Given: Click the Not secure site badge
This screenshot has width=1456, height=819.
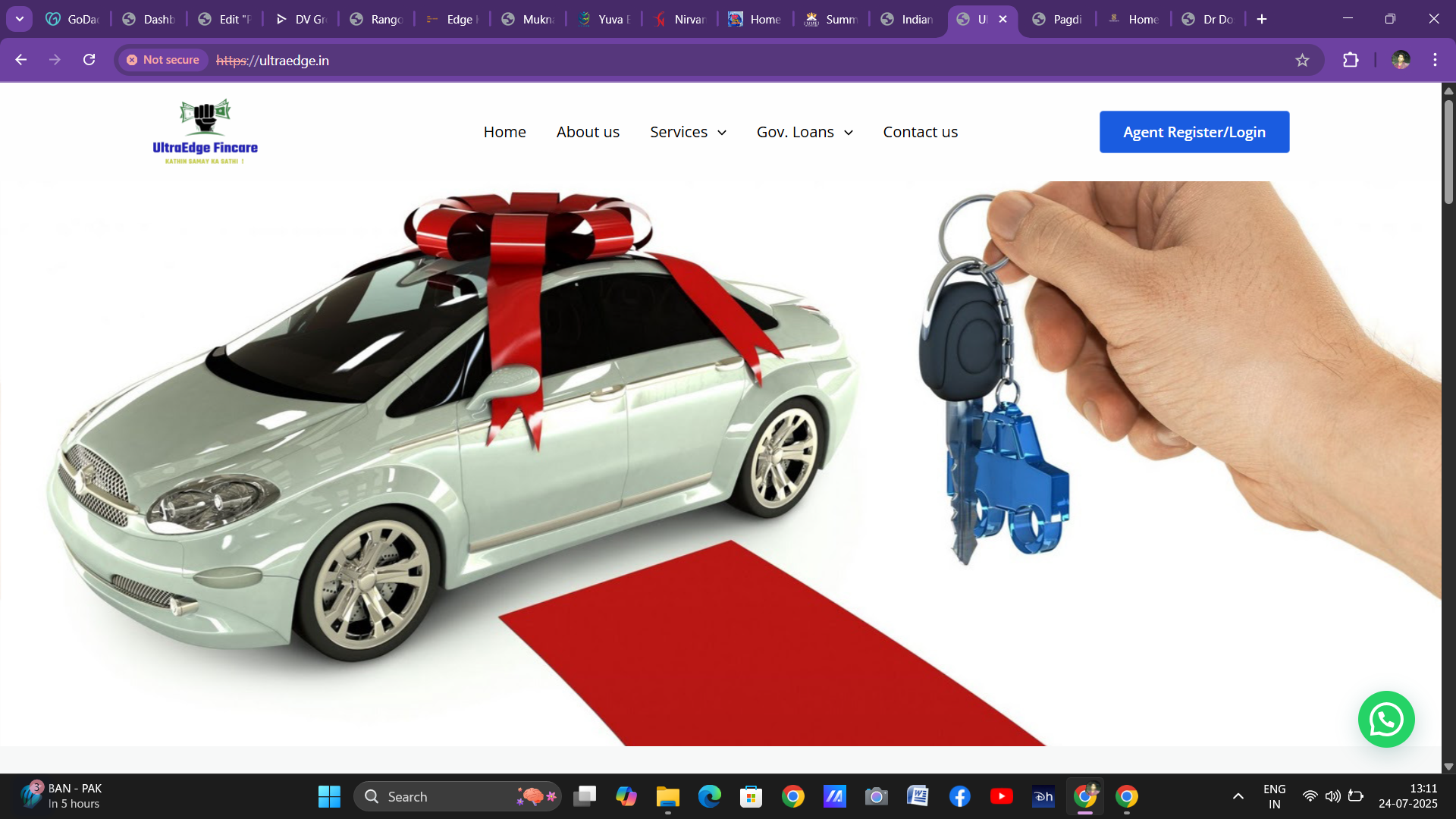Looking at the screenshot, I should click(x=163, y=60).
